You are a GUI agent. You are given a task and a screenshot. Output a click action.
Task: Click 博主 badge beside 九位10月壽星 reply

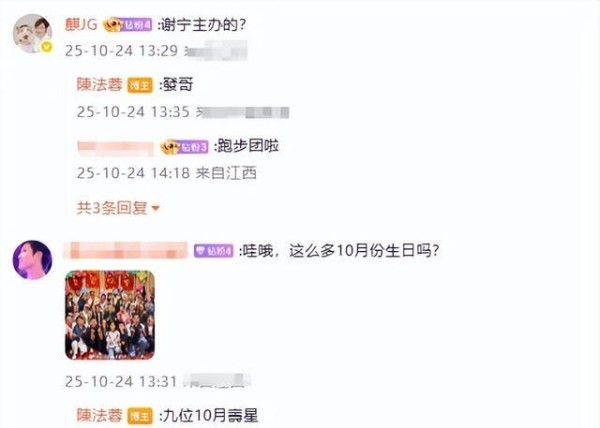click(x=140, y=416)
